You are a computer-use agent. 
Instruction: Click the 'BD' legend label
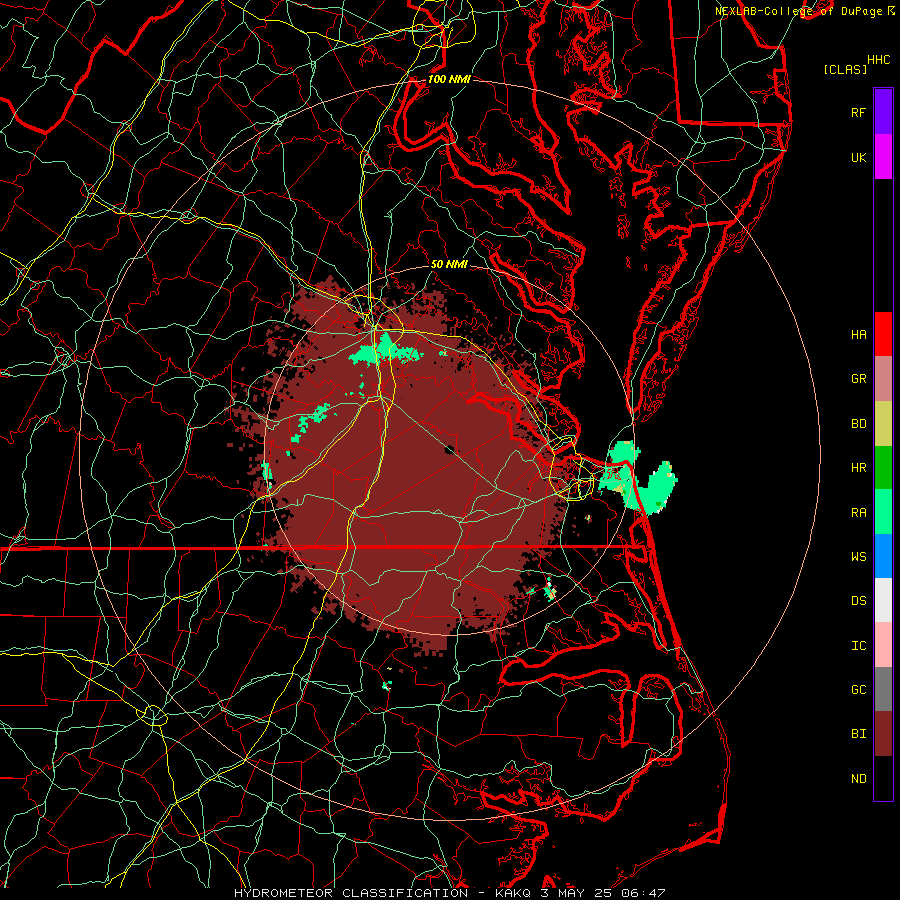coord(858,424)
